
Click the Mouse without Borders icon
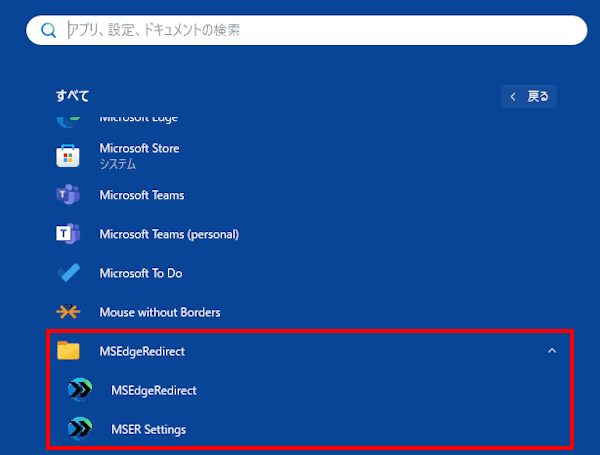68,312
